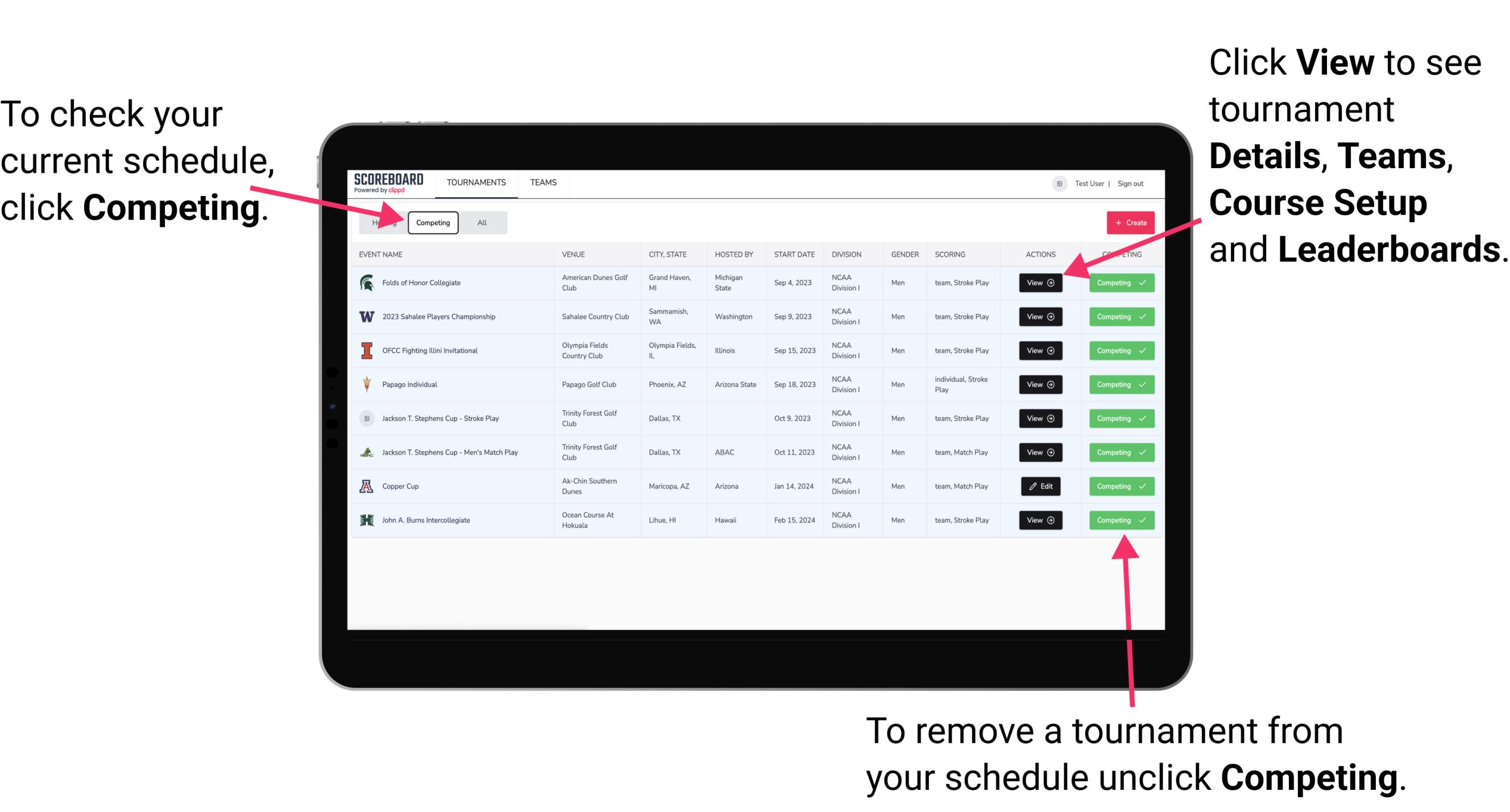Toggle Competing status for John A. Burns Intercollegiate

click(1118, 520)
